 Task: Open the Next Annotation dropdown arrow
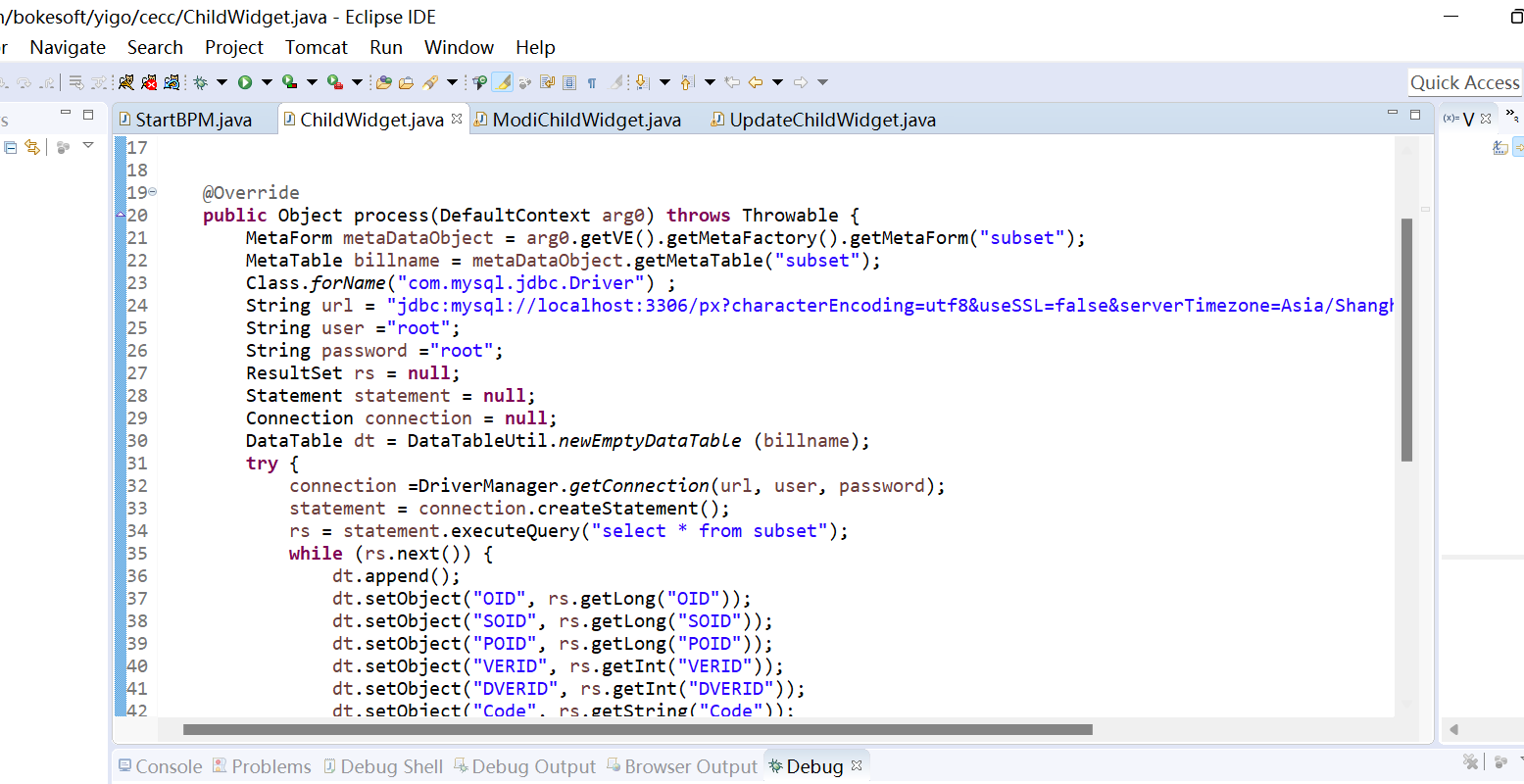[x=664, y=82]
